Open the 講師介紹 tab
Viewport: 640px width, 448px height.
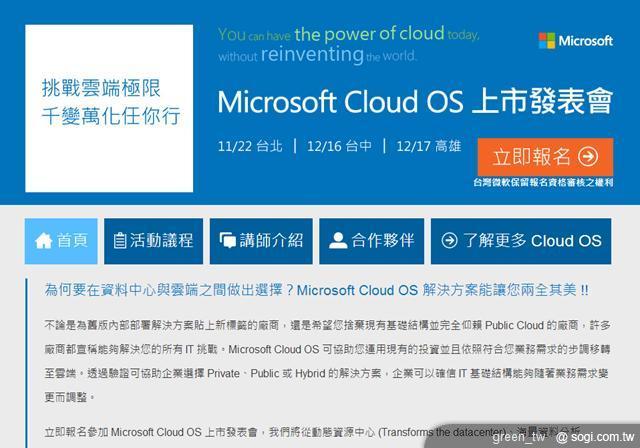(x=261, y=241)
